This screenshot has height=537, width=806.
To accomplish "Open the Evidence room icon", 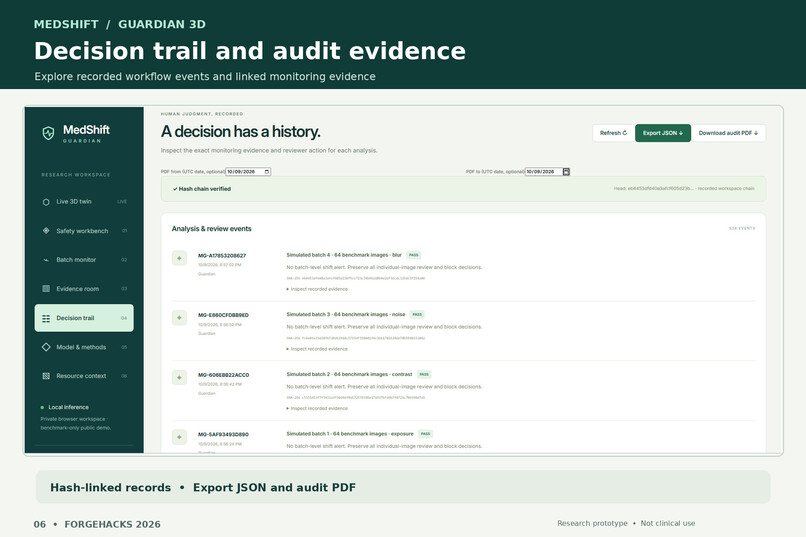I will coord(46,289).
